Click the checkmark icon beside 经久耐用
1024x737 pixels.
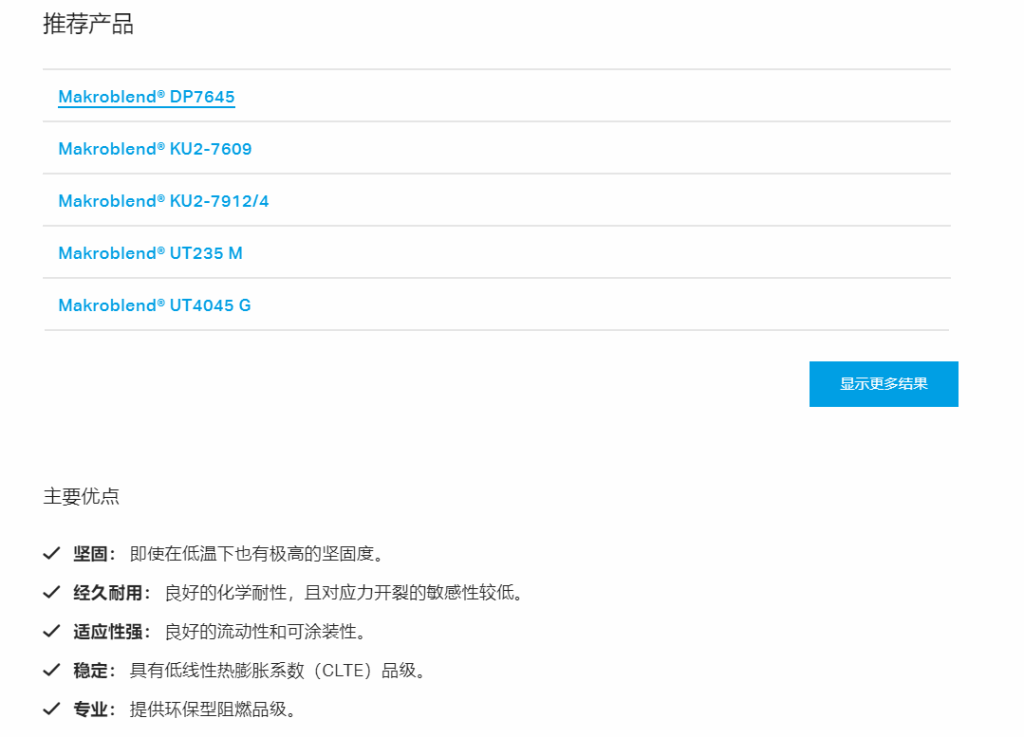tap(52, 592)
